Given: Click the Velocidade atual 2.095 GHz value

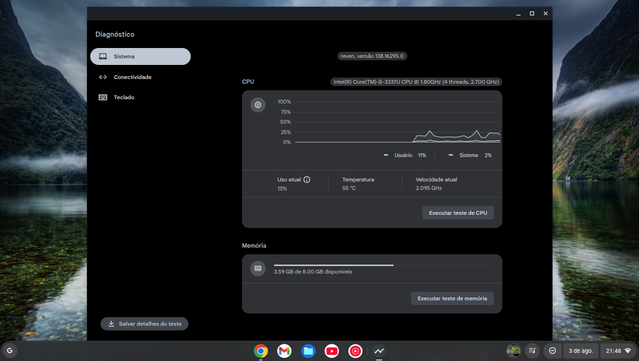Looking at the screenshot, I should coord(429,188).
